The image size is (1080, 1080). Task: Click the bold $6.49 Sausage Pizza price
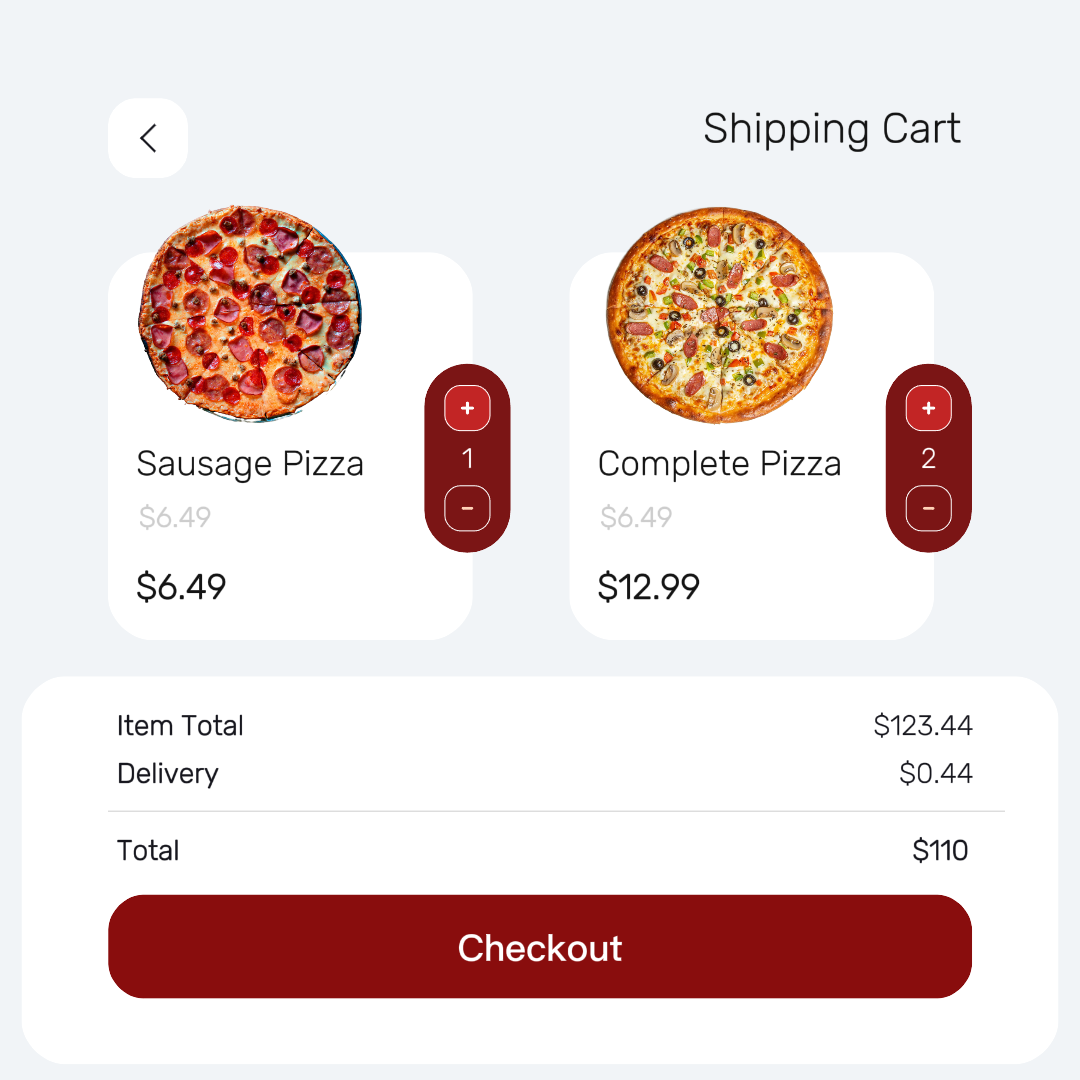coord(181,587)
